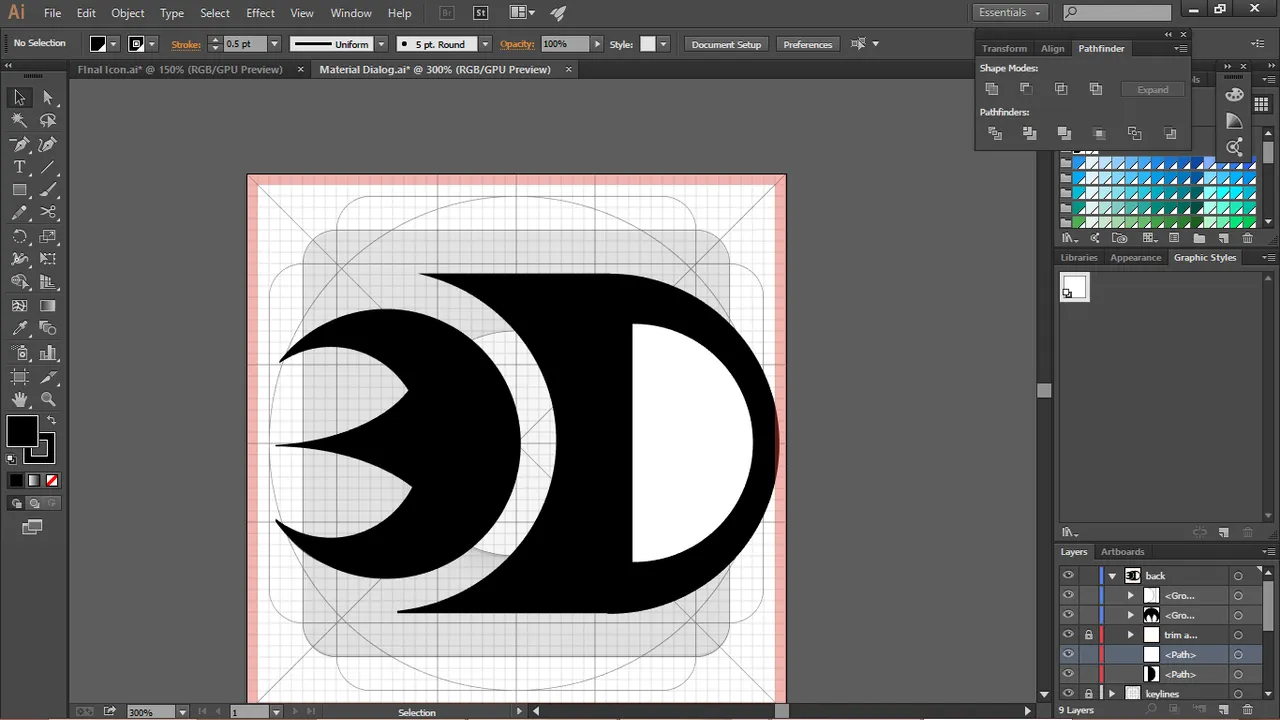Click target circle of back layer
The height and width of the screenshot is (720, 1280).
tap(1238, 576)
